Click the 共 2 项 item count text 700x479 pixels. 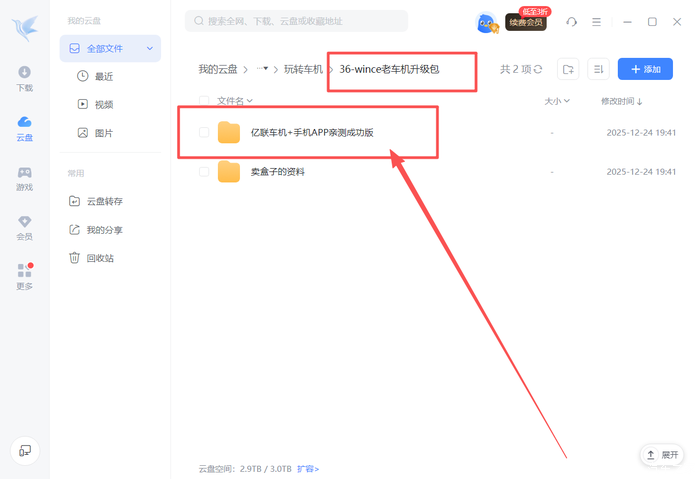pyautogui.click(x=516, y=69)
